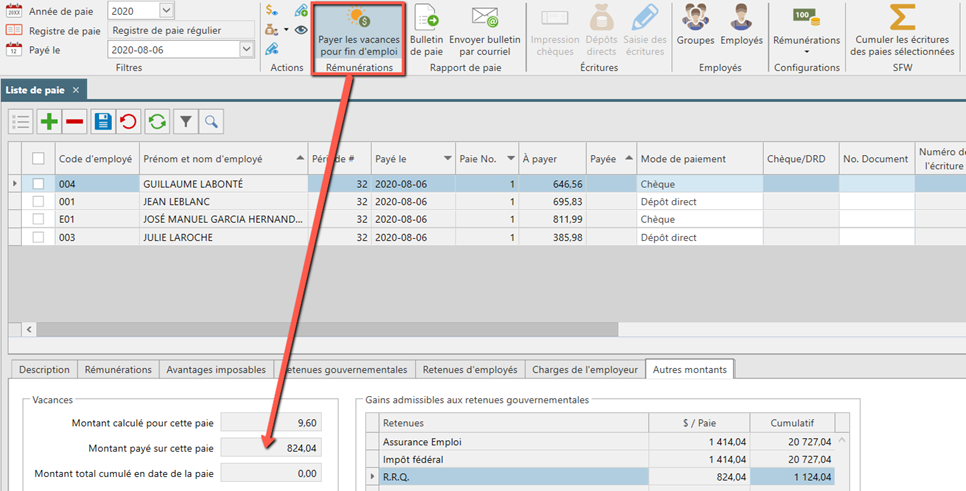Refresh the list with green arrows icon
Screen dimensions: 966x491
(x=157, y=121)
